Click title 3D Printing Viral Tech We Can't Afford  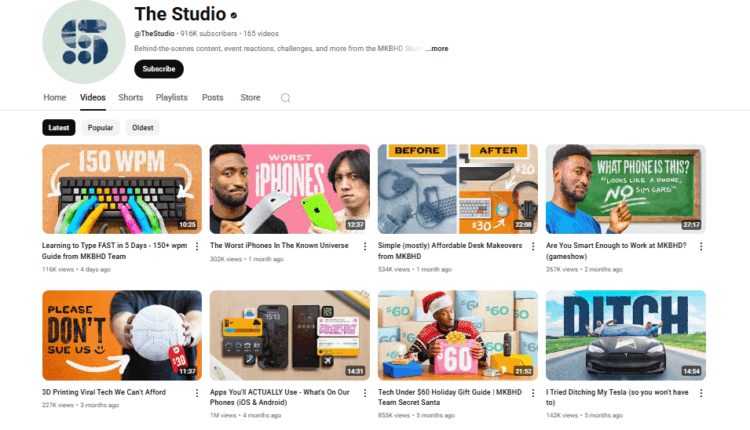coord(104,392)
